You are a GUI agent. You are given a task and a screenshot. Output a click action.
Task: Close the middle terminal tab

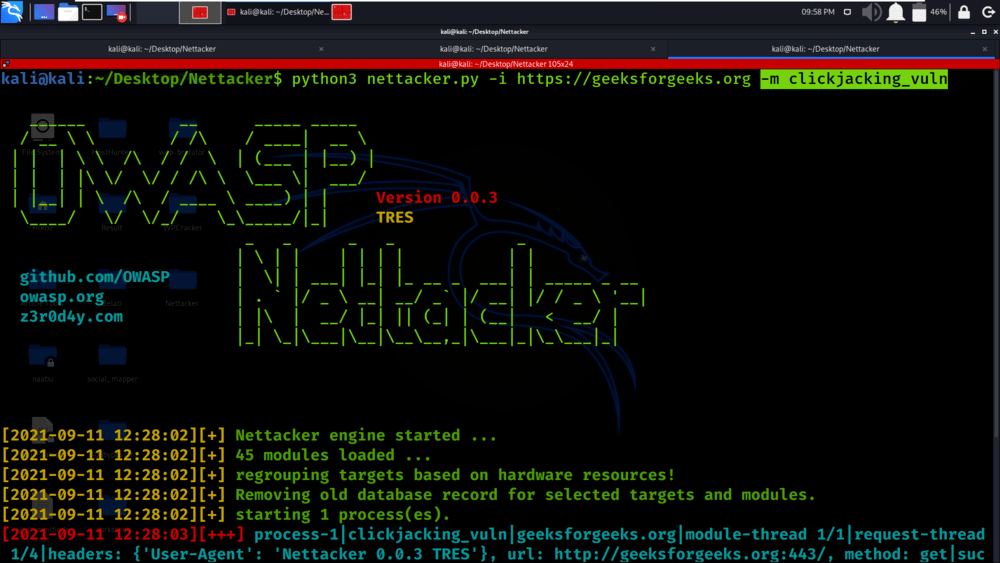(653, 49)
